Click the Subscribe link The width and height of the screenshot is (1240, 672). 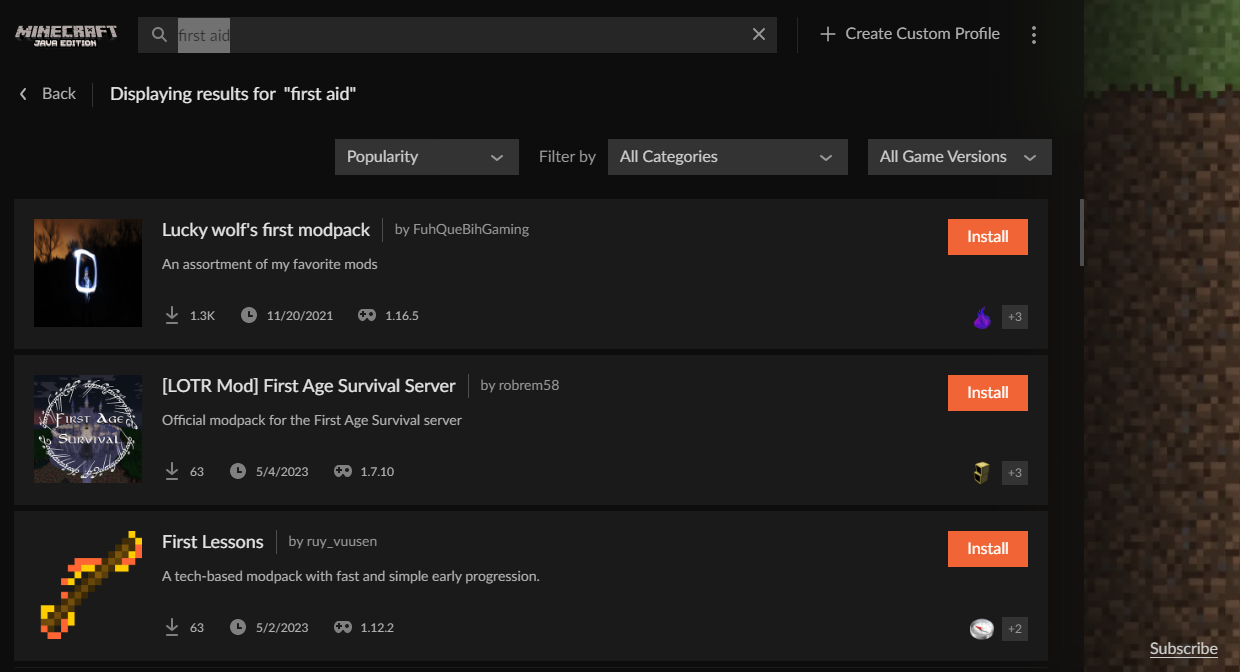1183,649
